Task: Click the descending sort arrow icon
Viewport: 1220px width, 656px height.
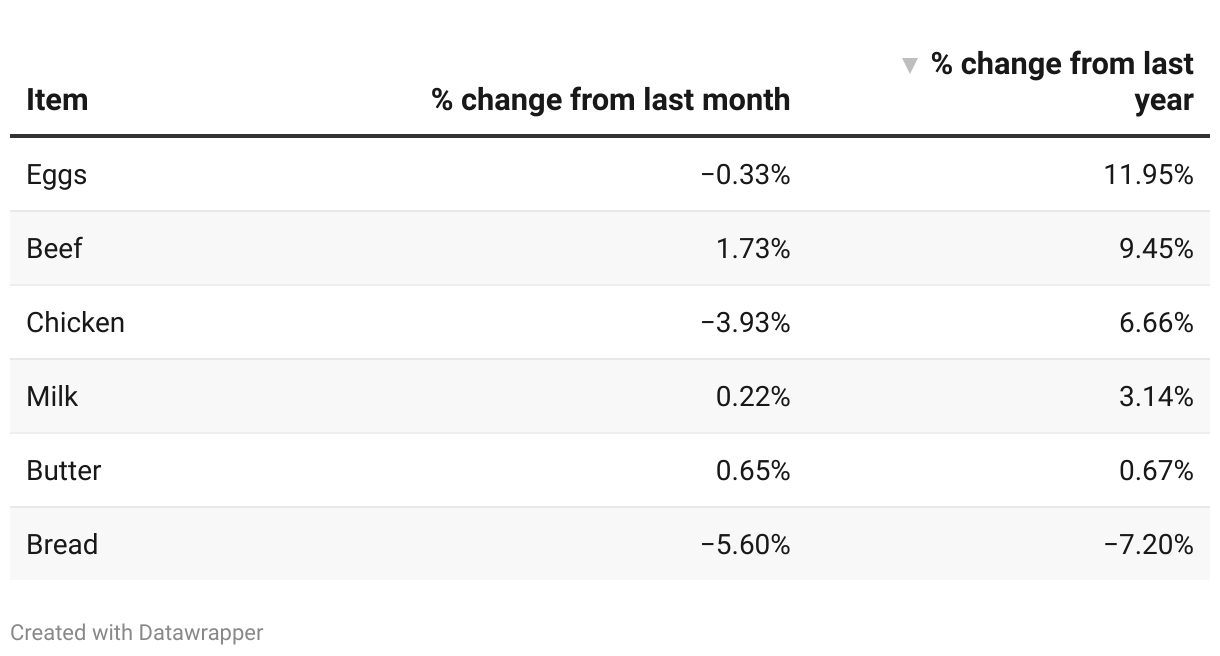Action: (x=909, y=66)
